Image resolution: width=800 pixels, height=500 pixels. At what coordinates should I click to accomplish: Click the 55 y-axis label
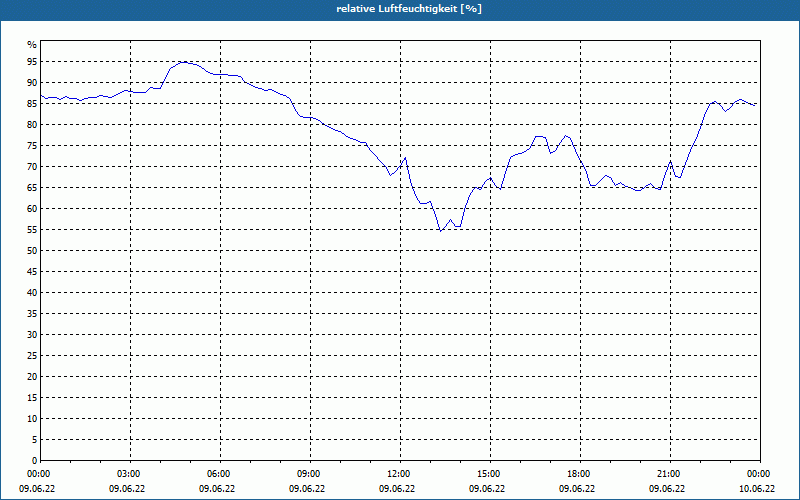point(32,230)
